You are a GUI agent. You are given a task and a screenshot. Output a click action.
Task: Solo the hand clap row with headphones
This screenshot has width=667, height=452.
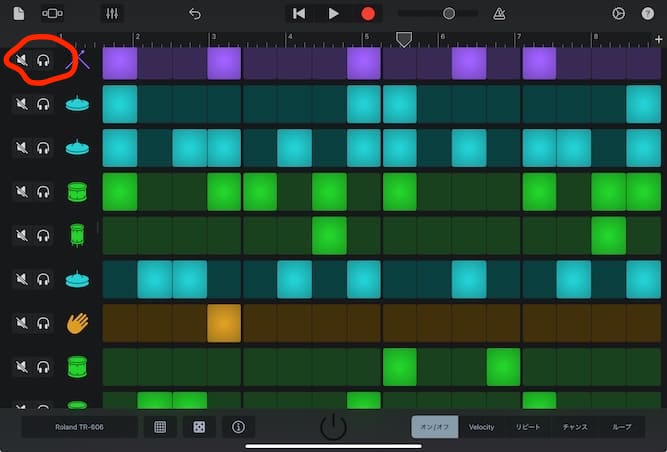[43, 323]
